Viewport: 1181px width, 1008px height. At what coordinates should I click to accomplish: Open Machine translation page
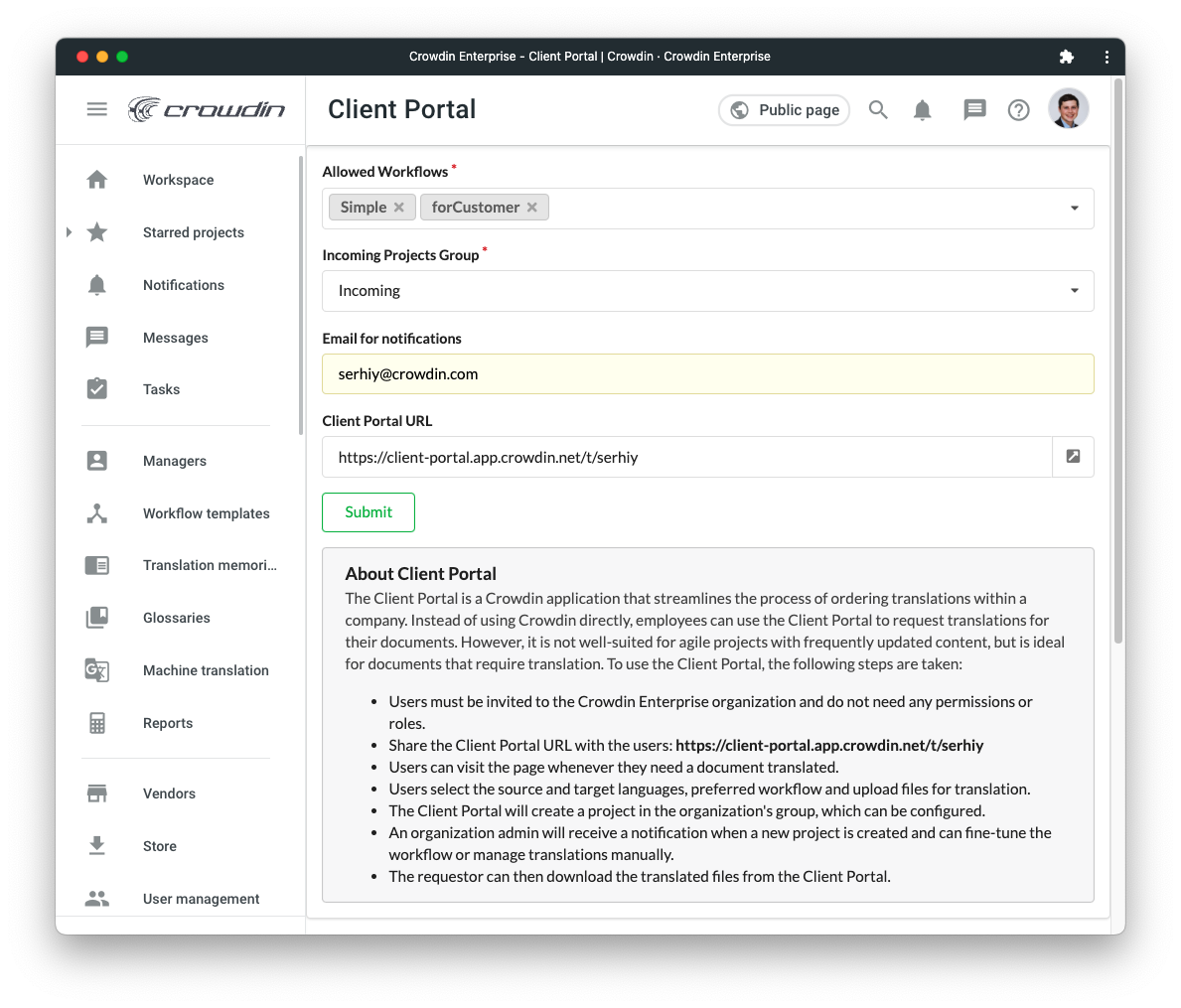point(206,670)
